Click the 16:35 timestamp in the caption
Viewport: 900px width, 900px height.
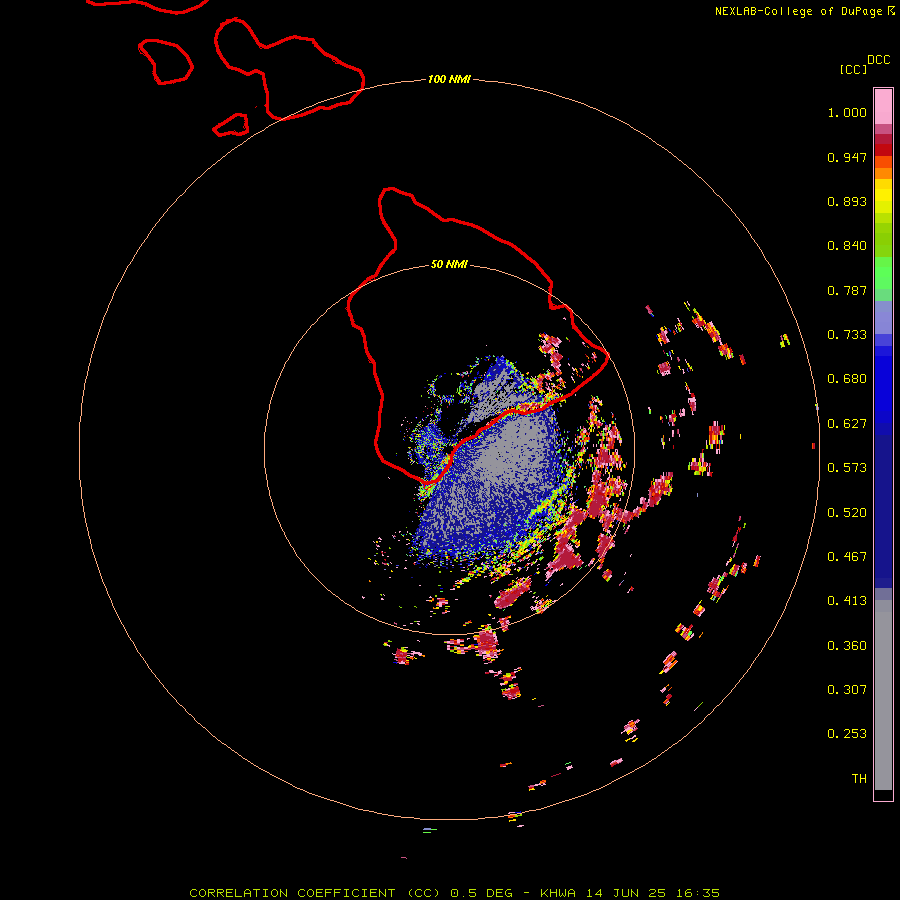(698, 893)
